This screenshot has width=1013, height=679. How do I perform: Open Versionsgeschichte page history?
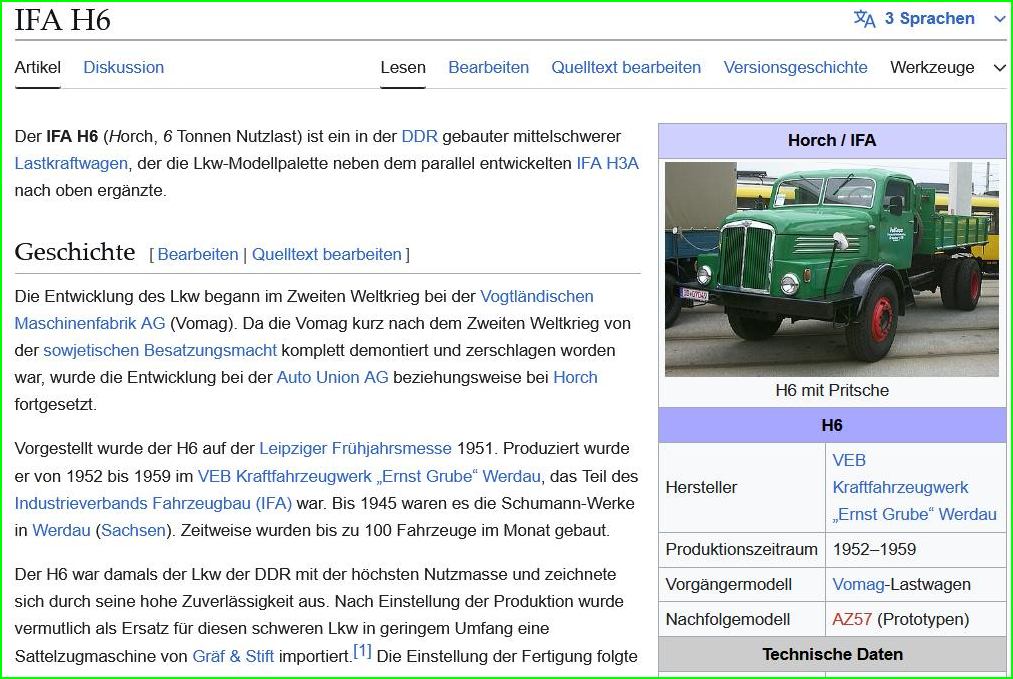pos(795,68)
